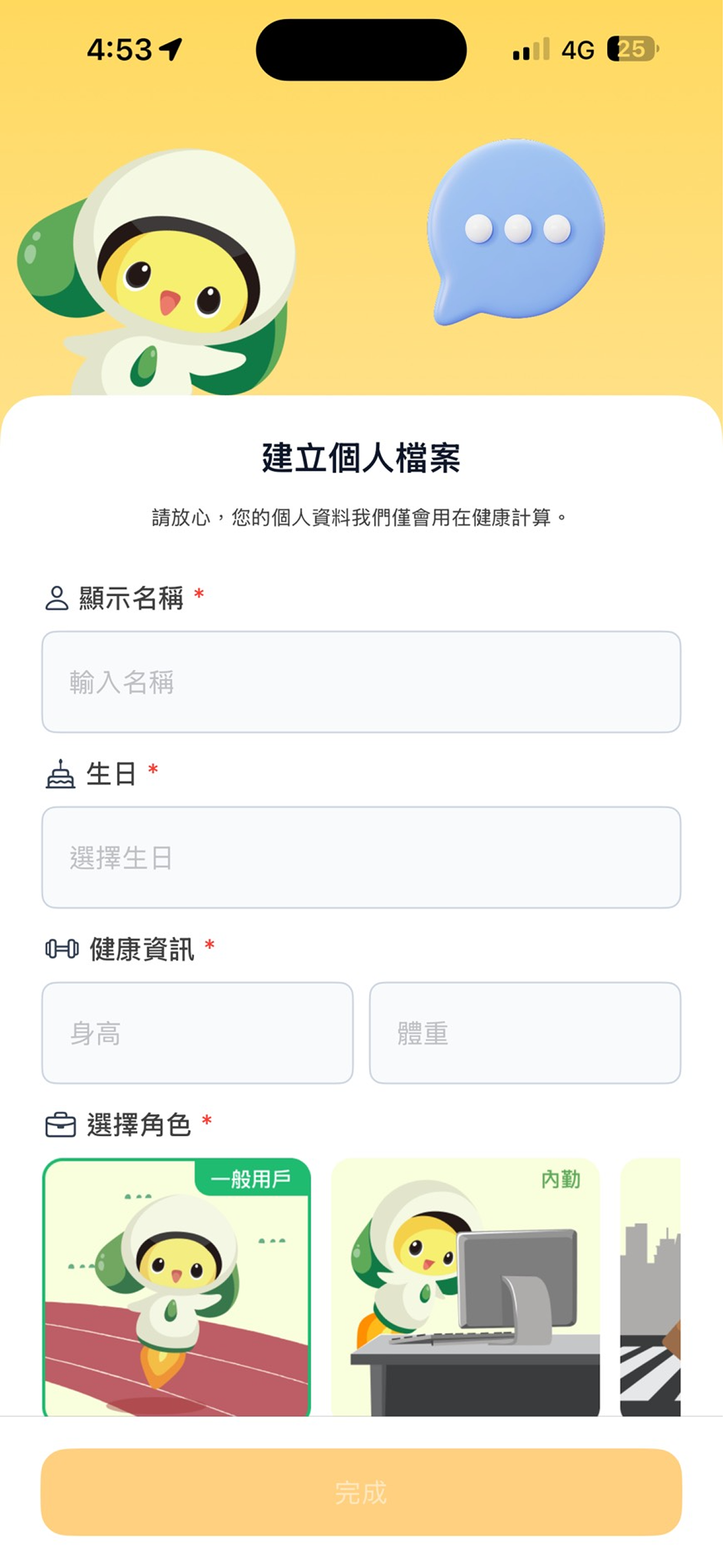The image size is (724, 1568).
Task: Tap the location arrow in status bar
Action: (171, 50)
